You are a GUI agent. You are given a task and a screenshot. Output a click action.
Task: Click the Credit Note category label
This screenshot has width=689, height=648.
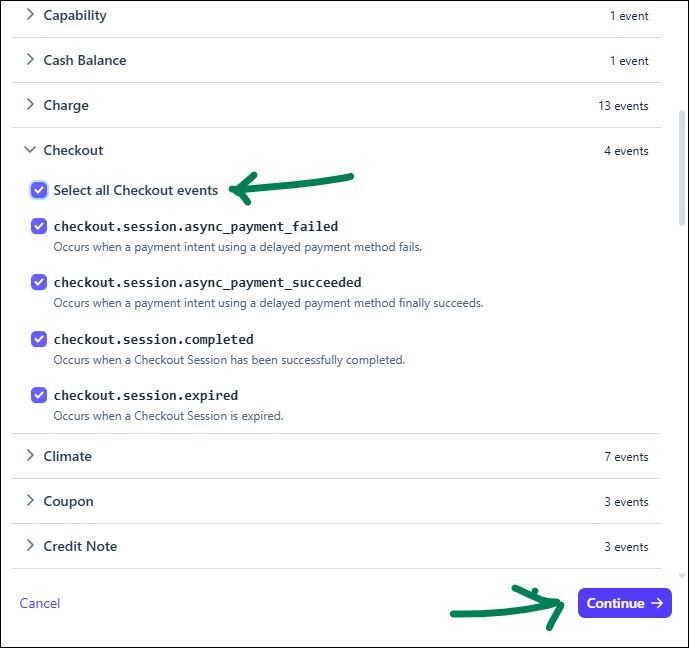coord(80,546)
